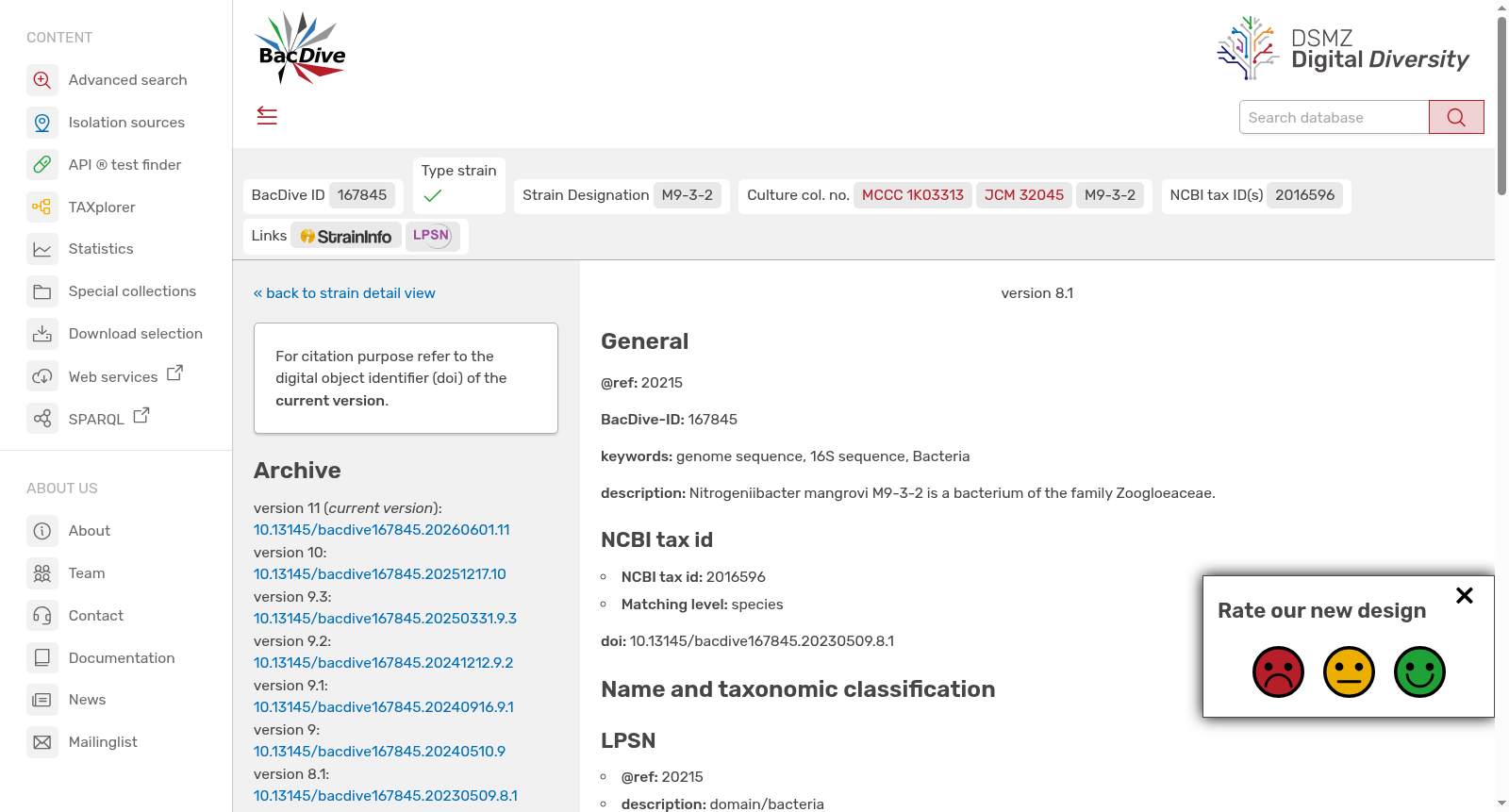
Task: Rate the design with the yellow neutral face
Action: (x=1349, y=671)
